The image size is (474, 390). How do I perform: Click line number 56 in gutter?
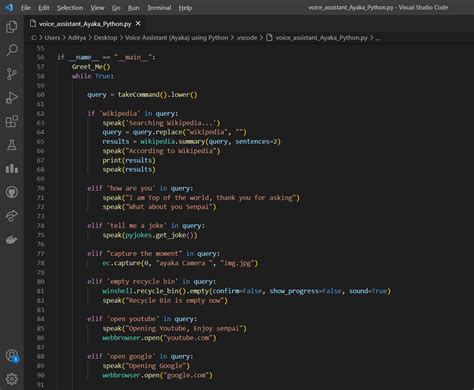click(40, 57)
